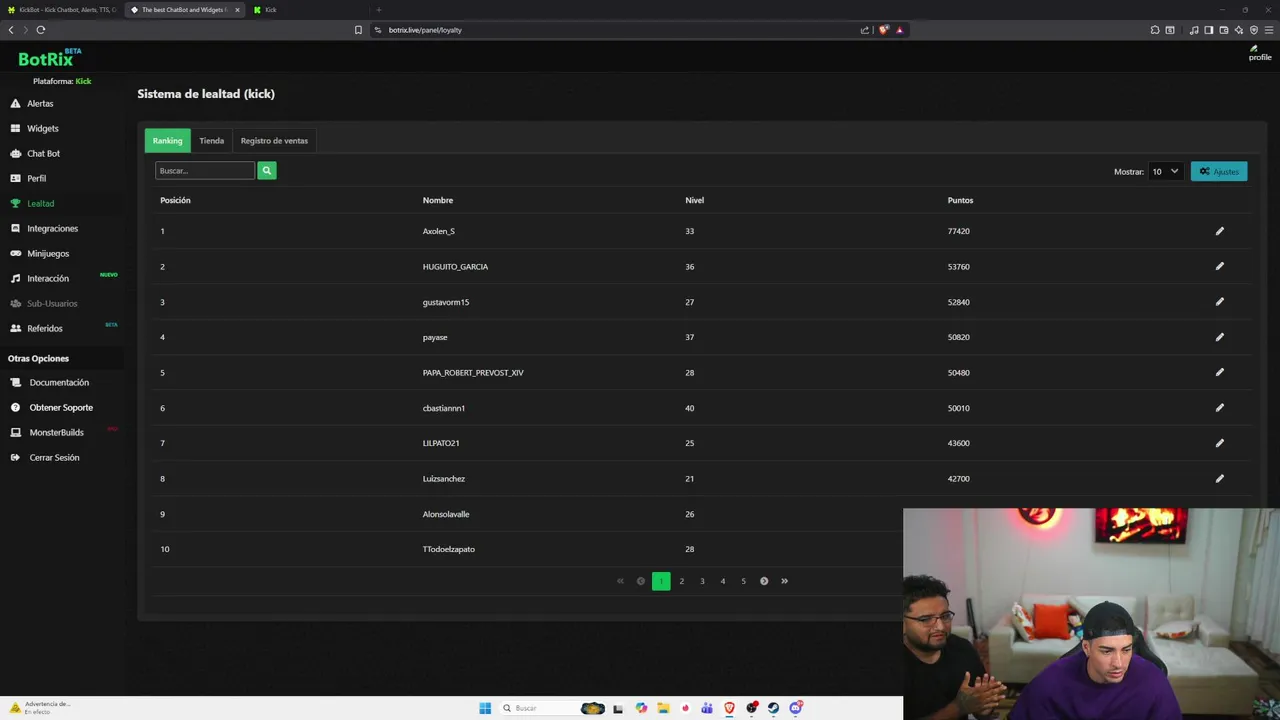Click the Brave shields icon

[x=883, y=30]
